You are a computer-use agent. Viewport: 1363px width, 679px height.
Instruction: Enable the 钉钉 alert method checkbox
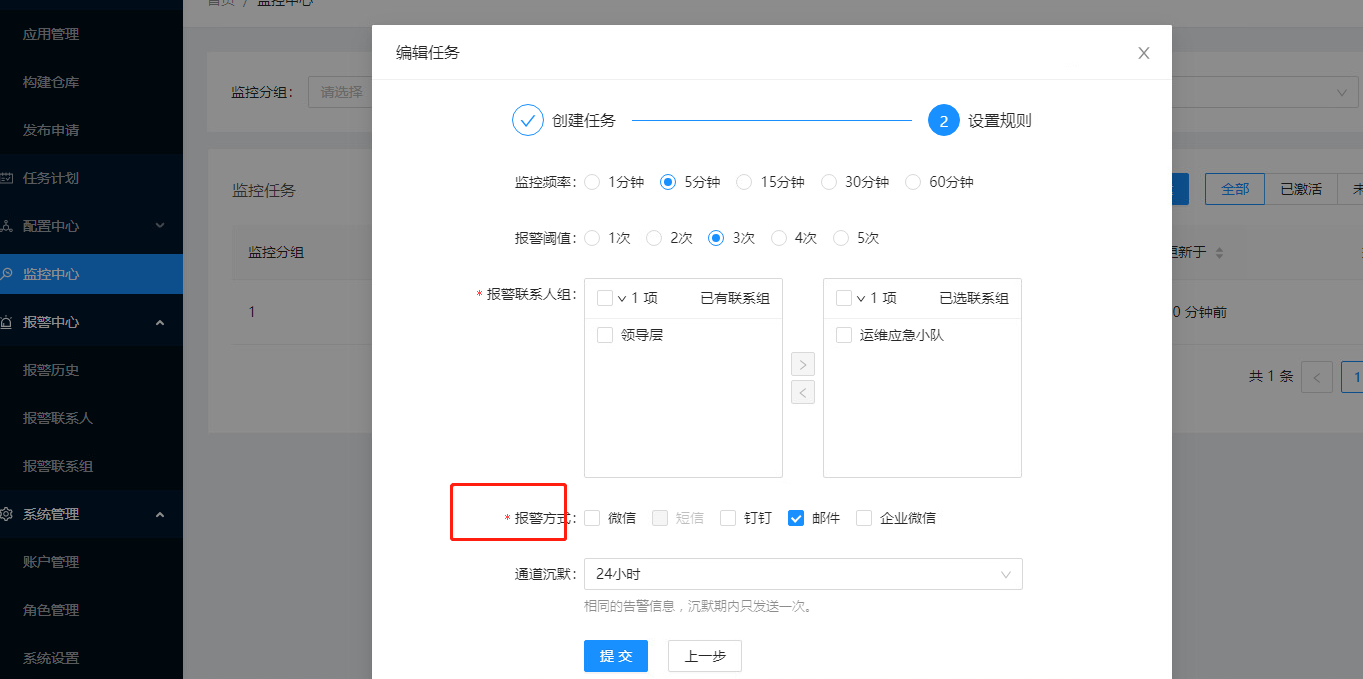727,517
